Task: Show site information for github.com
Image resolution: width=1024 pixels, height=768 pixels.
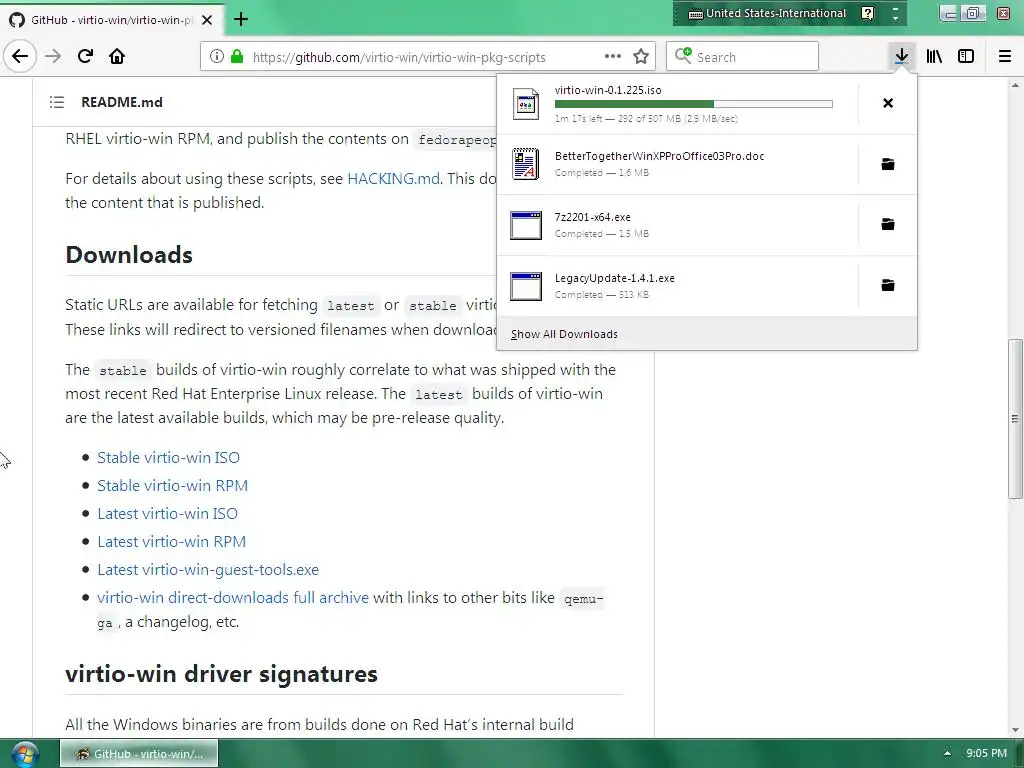Action: click(217, 57)
